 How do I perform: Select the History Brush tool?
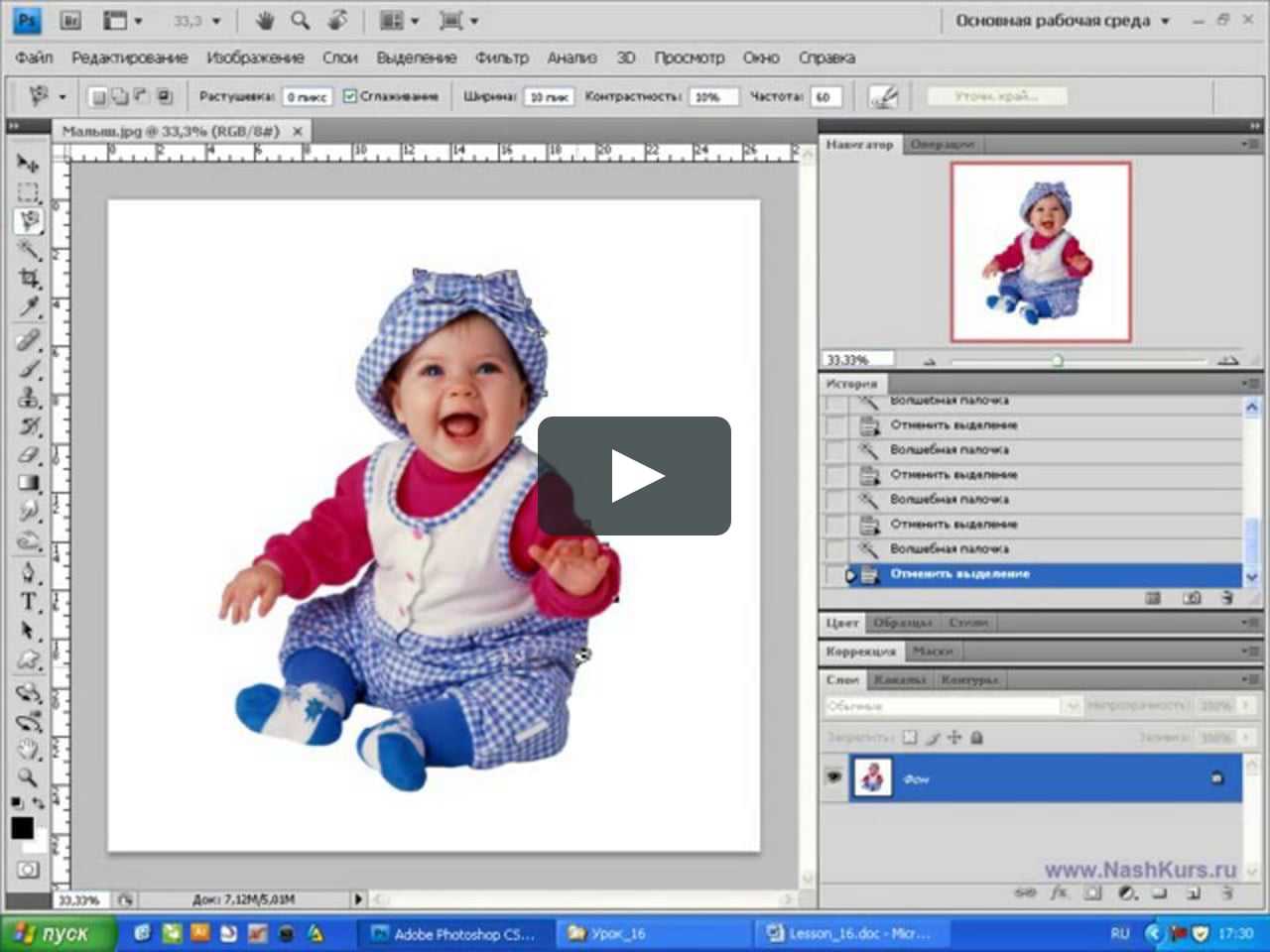click(28, 426)
